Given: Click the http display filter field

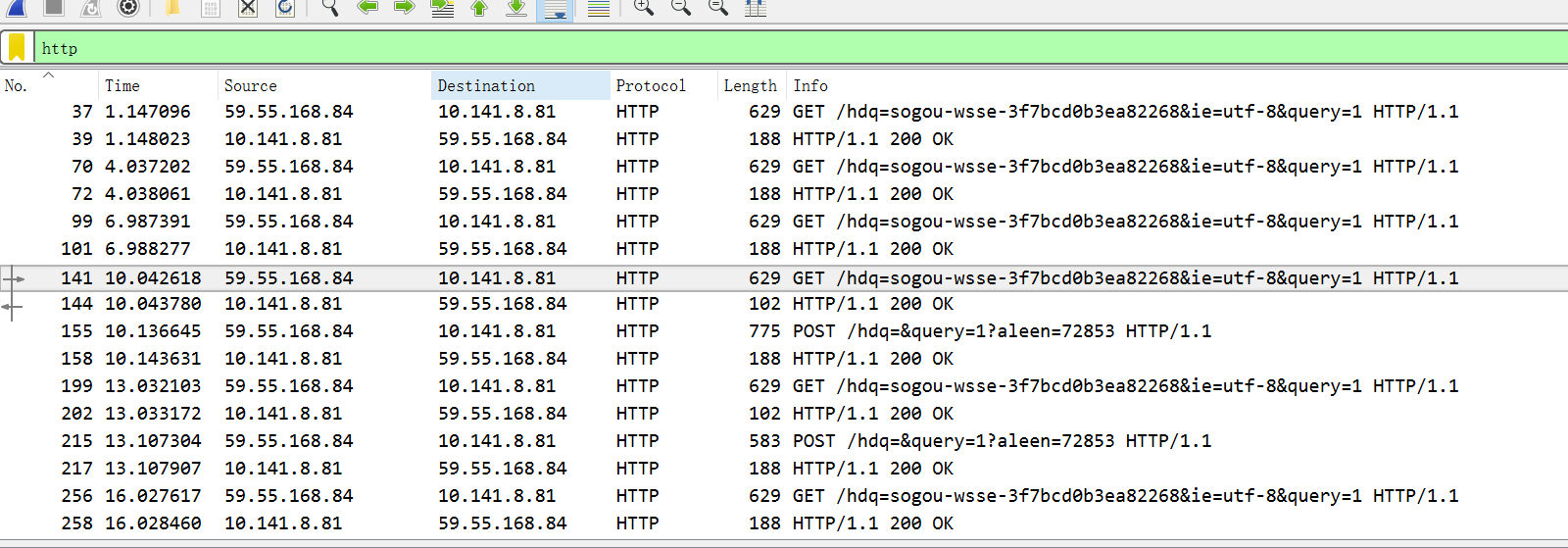Looking at the screenshot, I should point(800,48).
